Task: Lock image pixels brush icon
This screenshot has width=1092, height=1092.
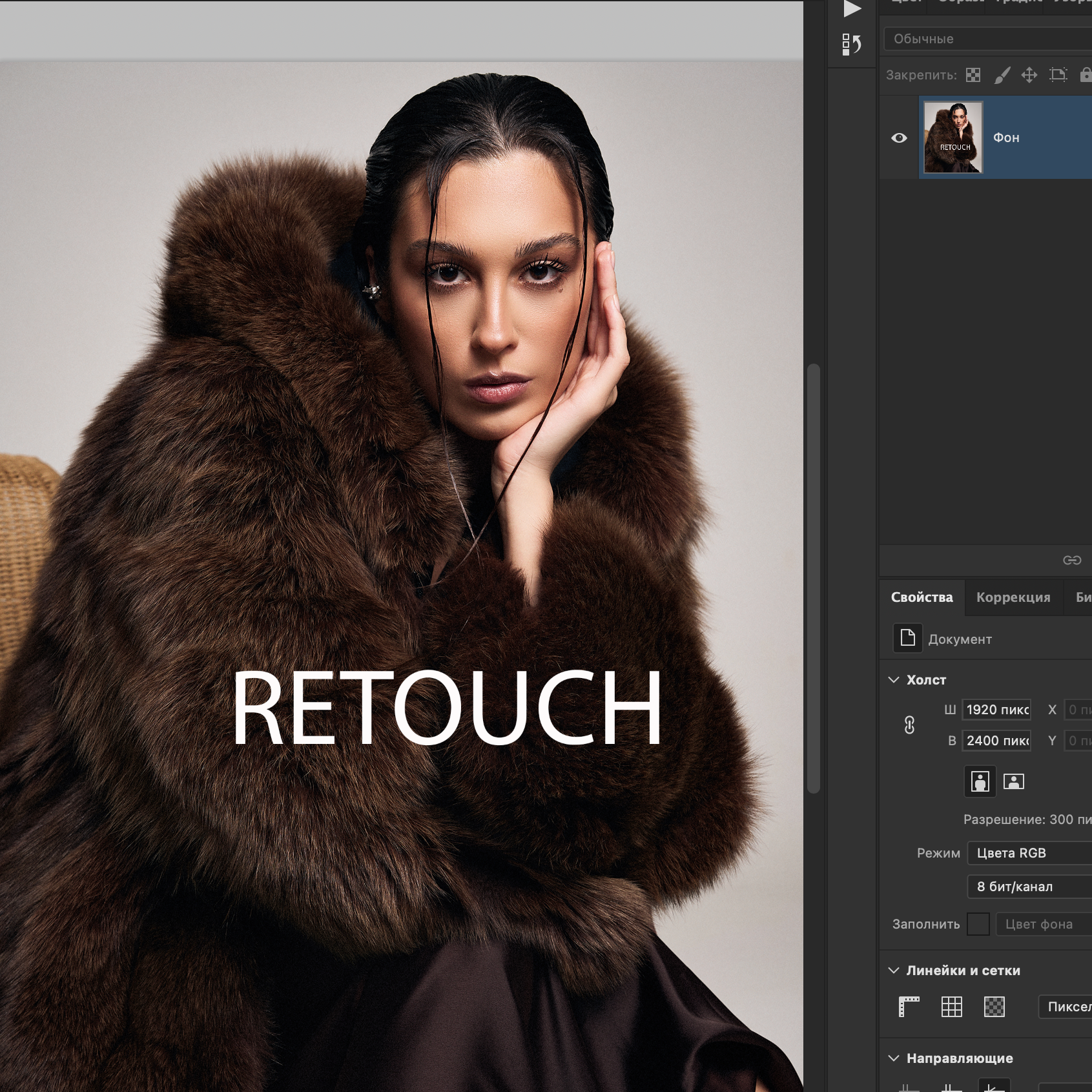Action: [x=1002, y=76]
